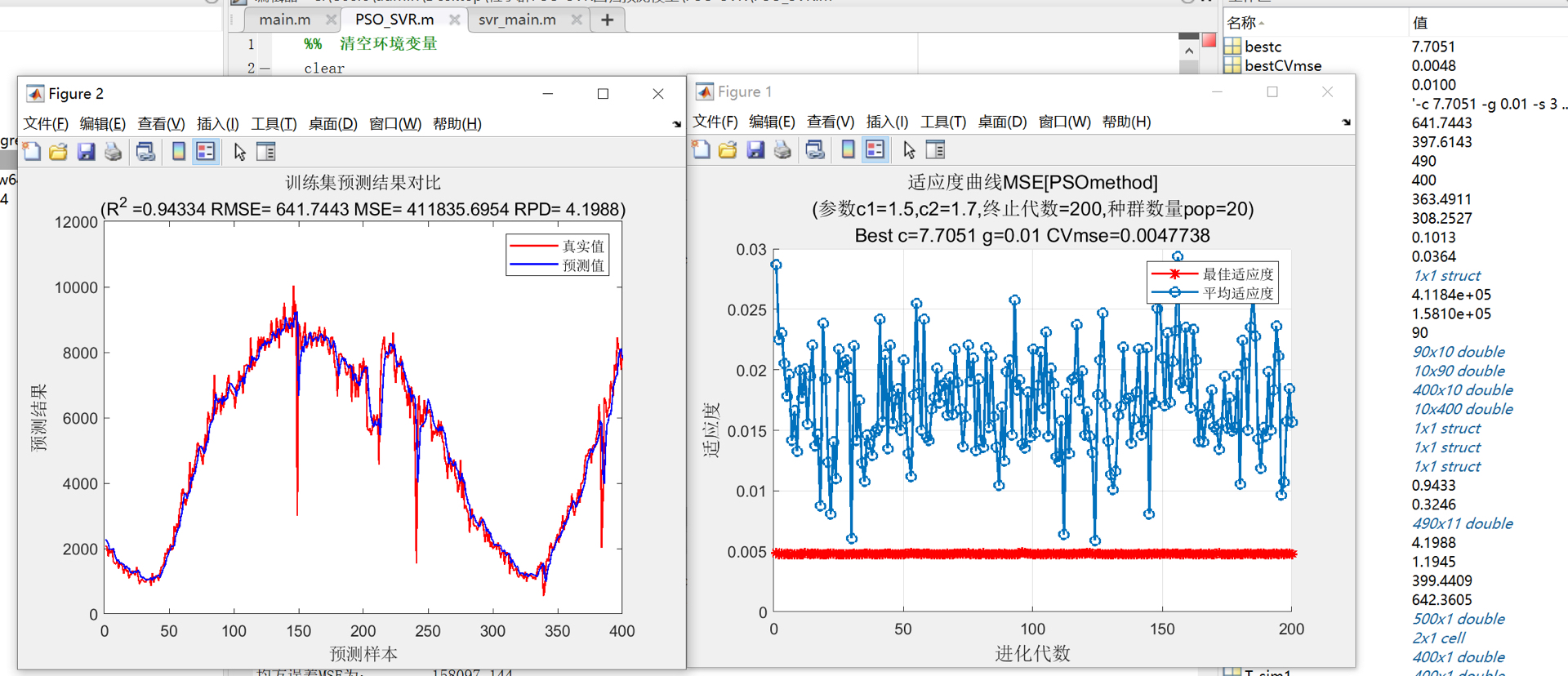The image size is (1568, 676).
Task: Open Property Inspector icon in Figure 1 toolbar
Action: pos(936,149)
